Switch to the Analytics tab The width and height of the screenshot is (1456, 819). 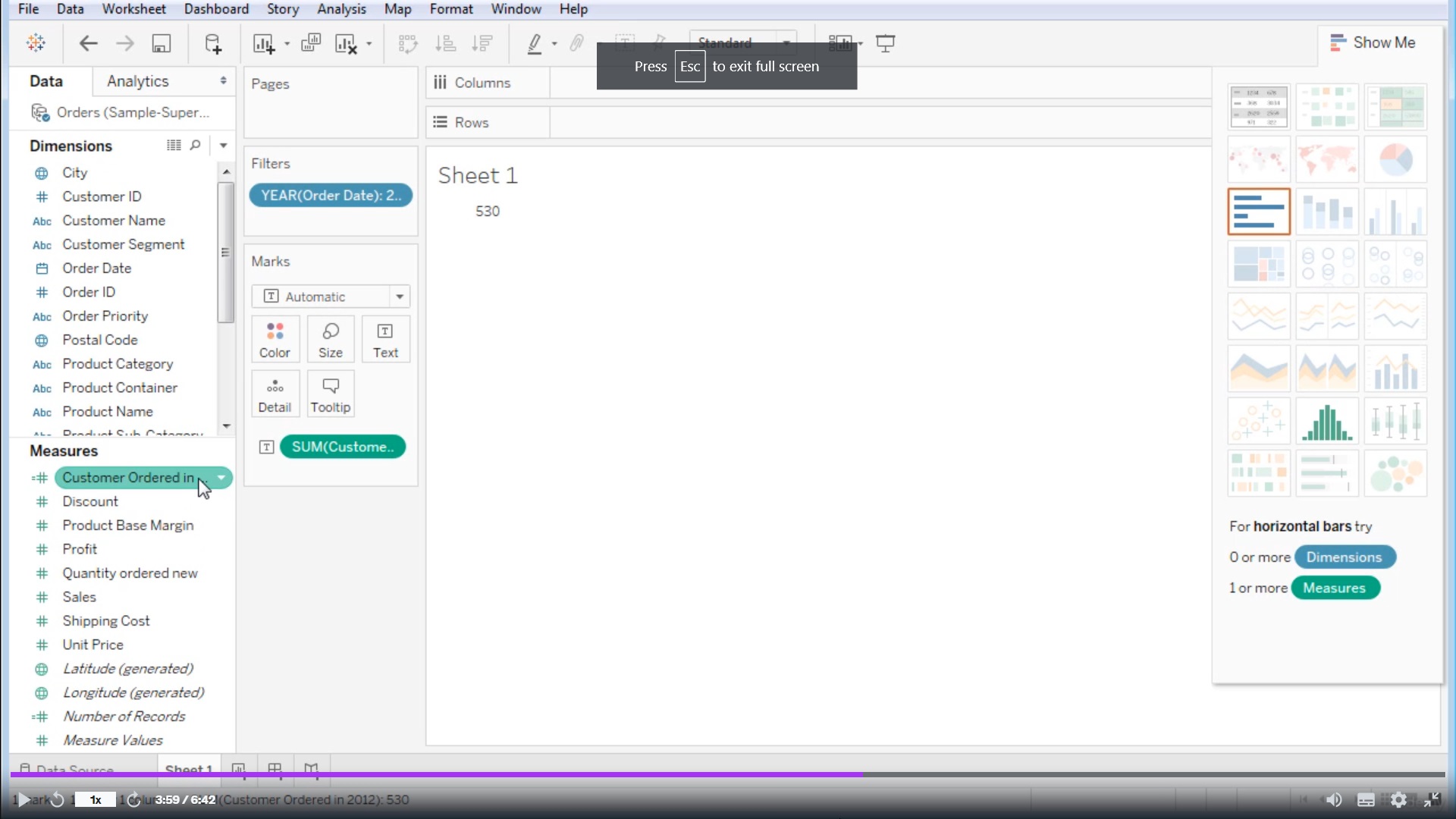click(x=137, y=81)
